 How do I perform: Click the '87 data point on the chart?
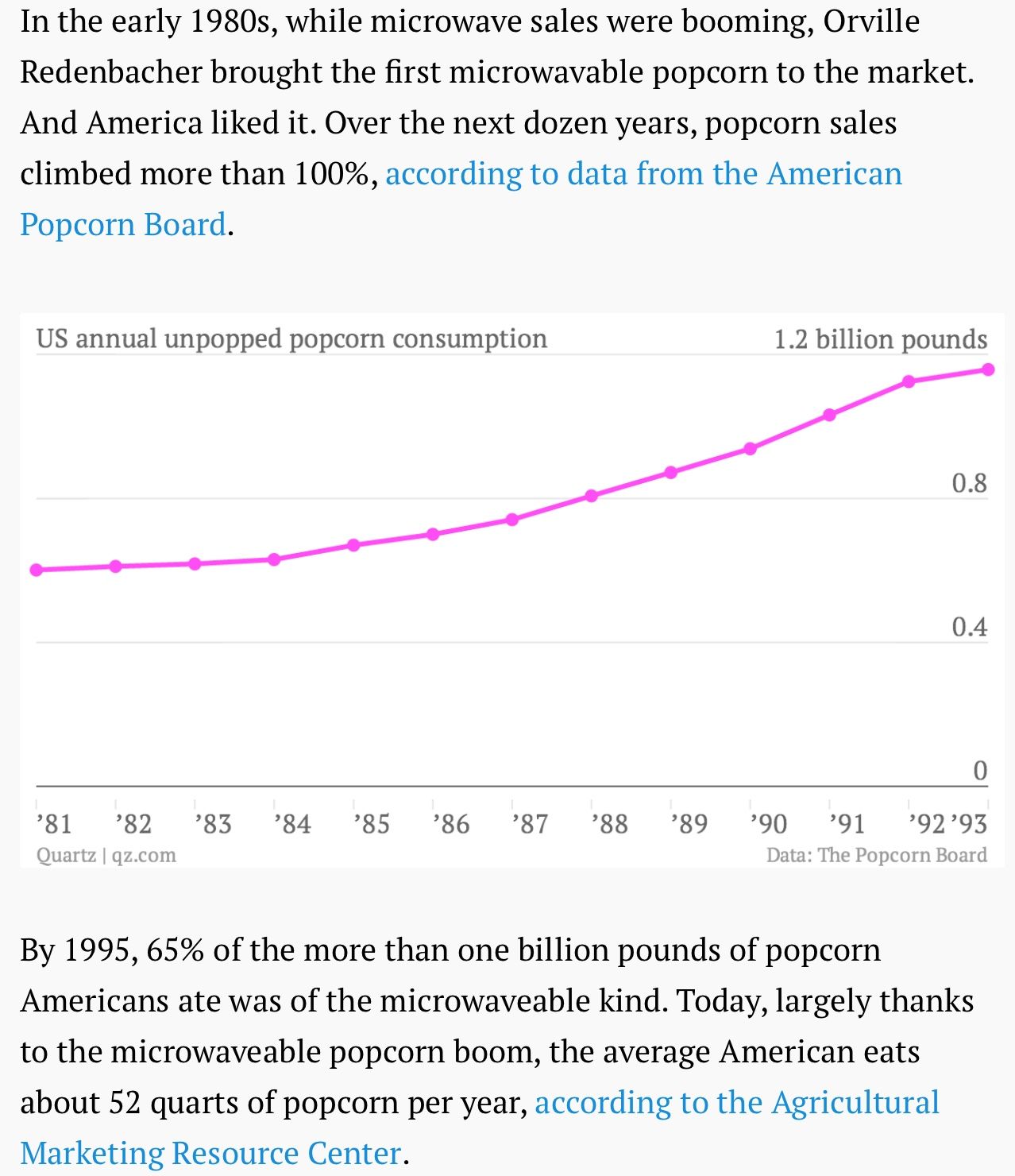coord(512,520)
